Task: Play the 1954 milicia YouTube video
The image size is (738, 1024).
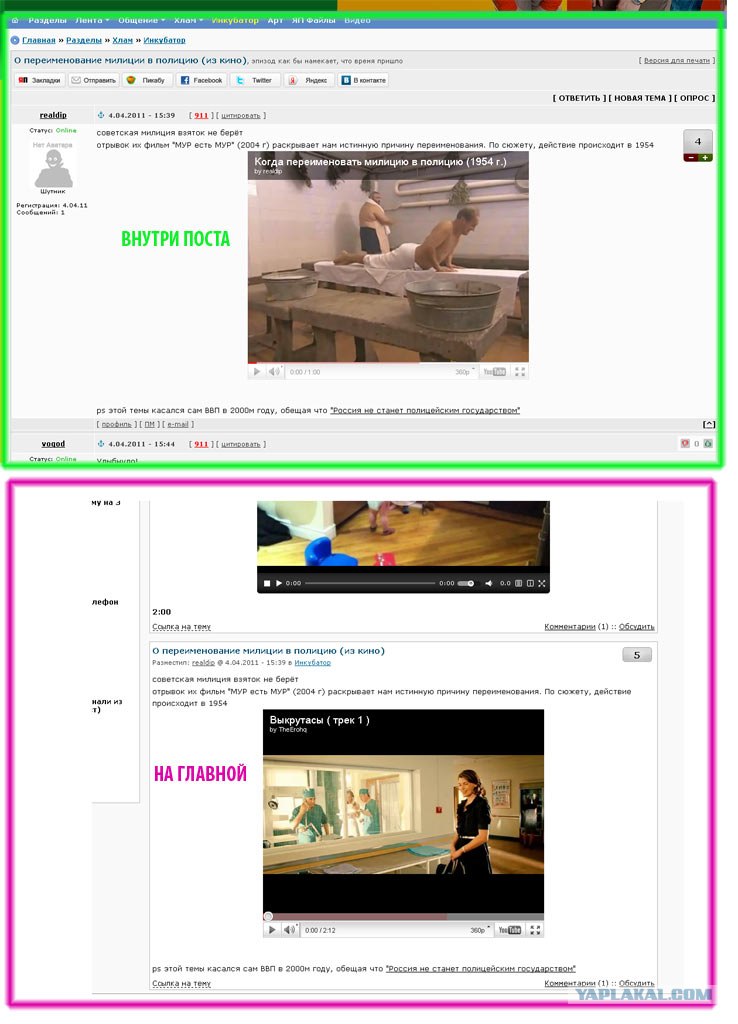Action: 256,372
